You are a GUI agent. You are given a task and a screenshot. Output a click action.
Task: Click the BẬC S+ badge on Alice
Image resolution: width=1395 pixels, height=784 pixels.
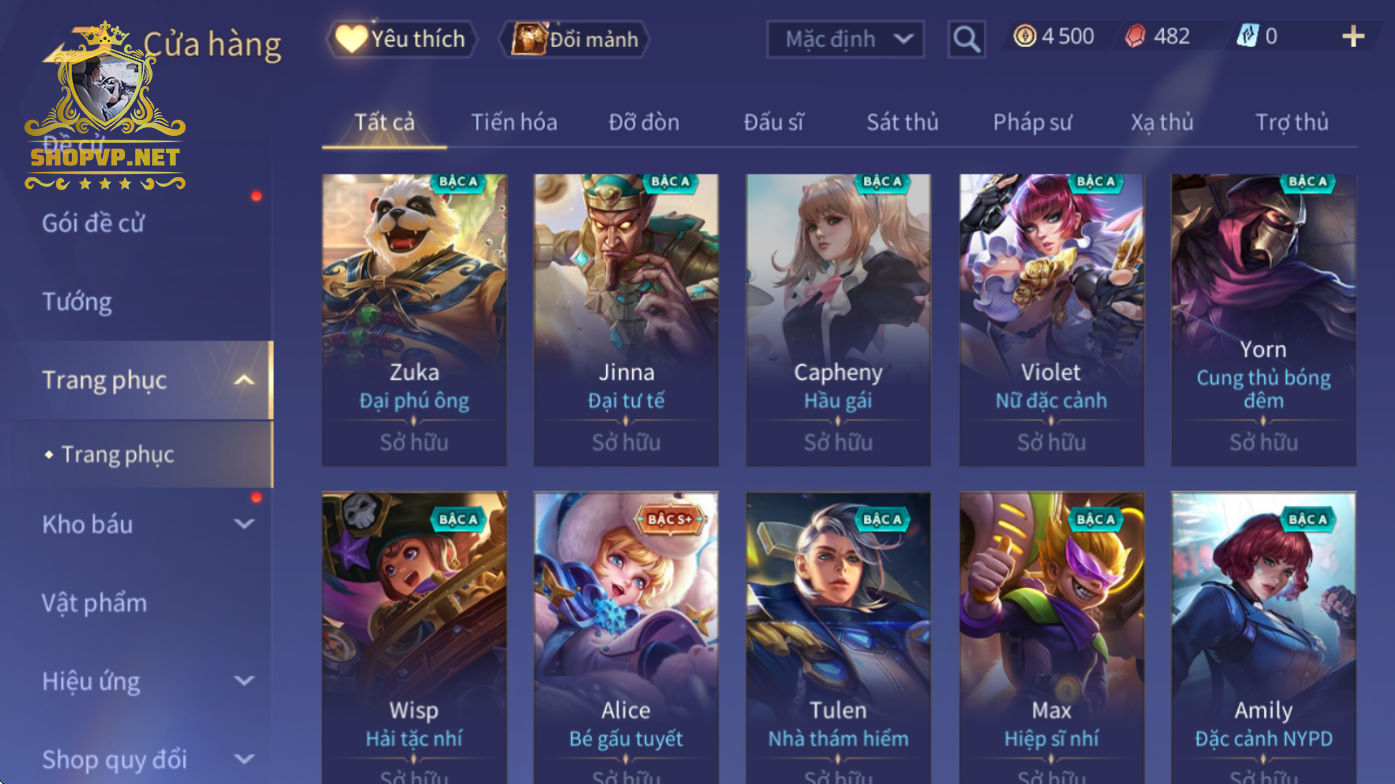tap(670, 519)
